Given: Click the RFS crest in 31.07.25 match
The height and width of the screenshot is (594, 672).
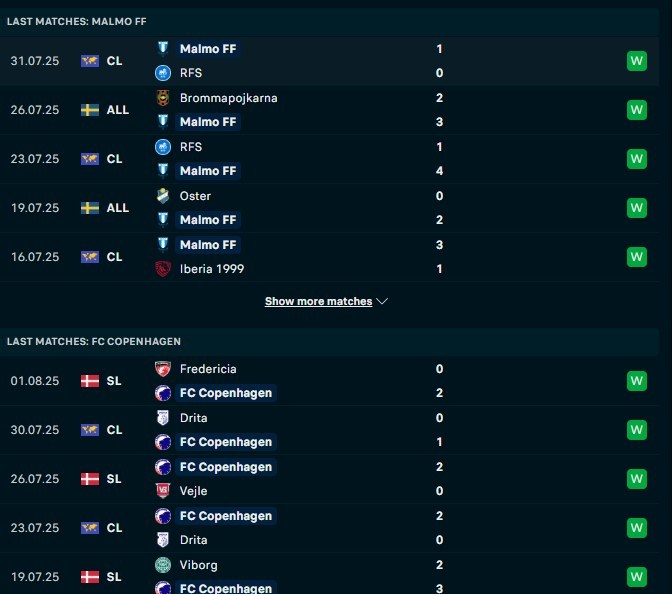Looking at the screenshot, I should [x=163, y=73].
